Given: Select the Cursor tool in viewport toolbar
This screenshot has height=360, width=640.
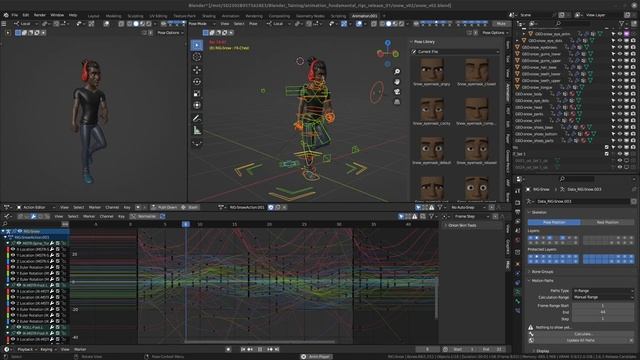Looking at the screenshot, I should pyautogui.click(x=197, y=57).
